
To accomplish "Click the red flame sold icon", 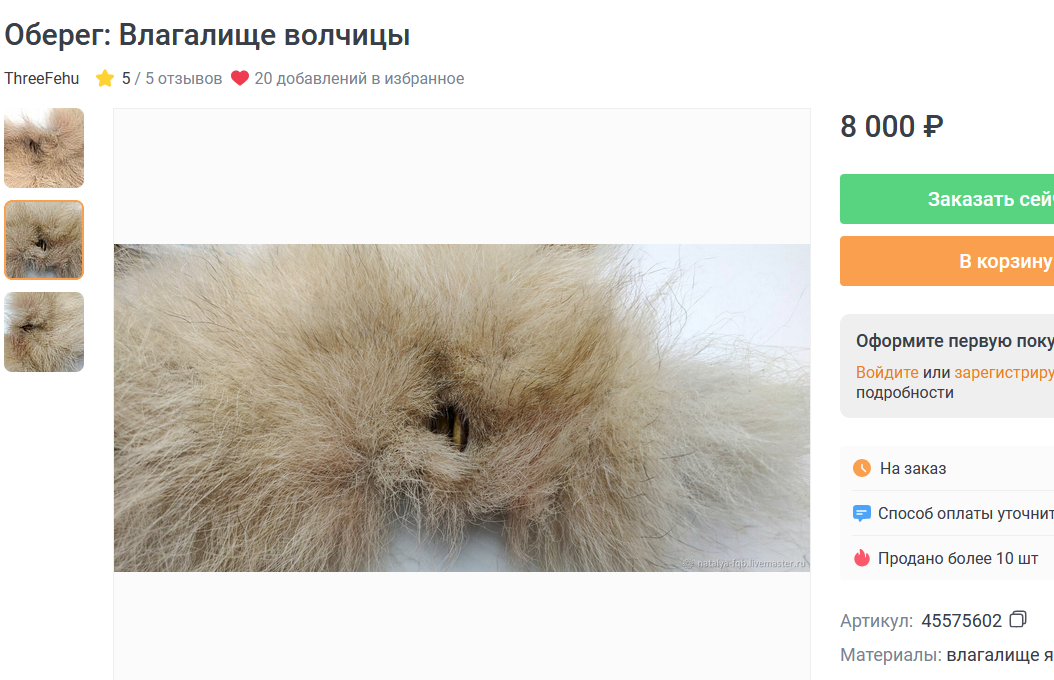I will pos(862,558).
